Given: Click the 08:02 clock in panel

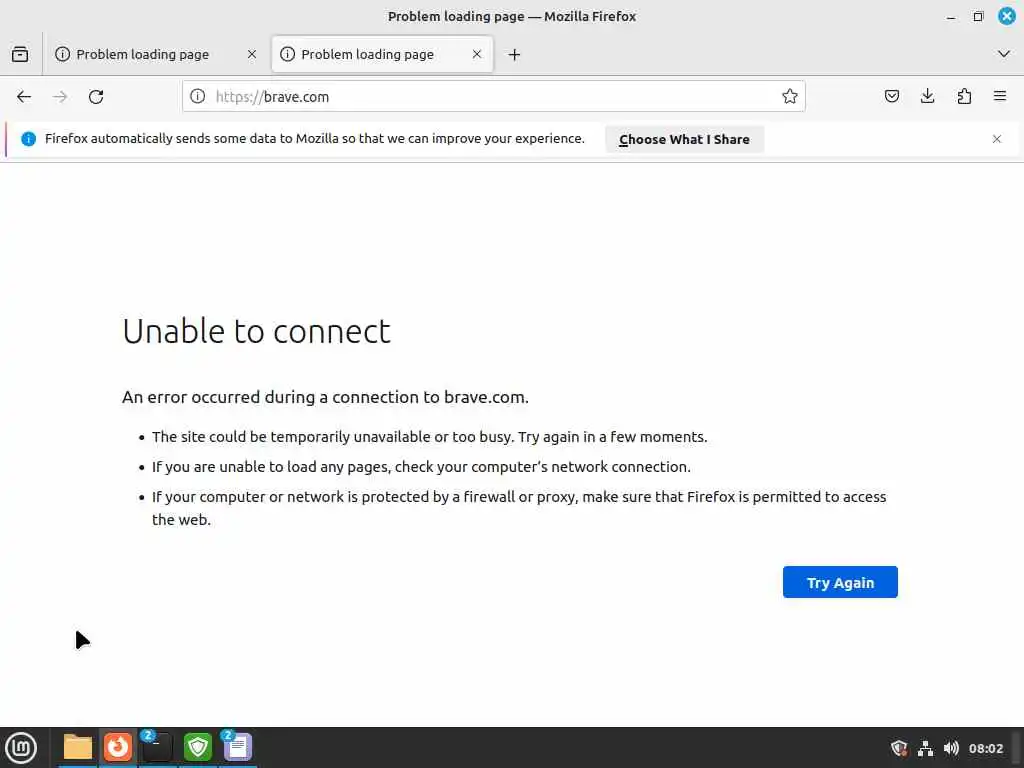Looking at the screenshot, I should 985,748.
